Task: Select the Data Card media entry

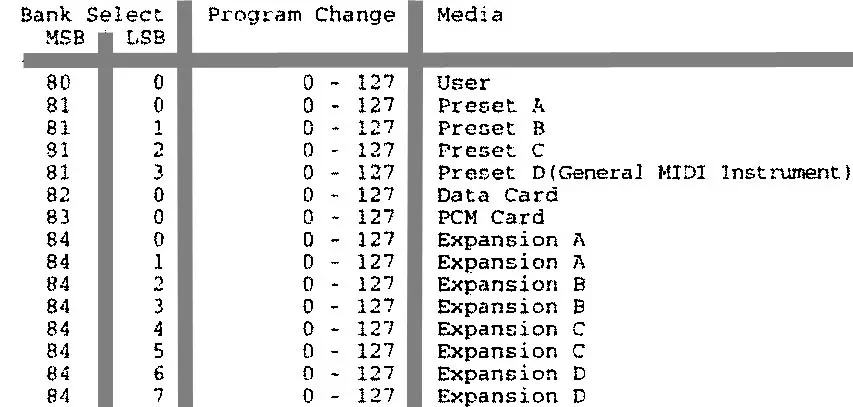Action: tap(497, 195)
